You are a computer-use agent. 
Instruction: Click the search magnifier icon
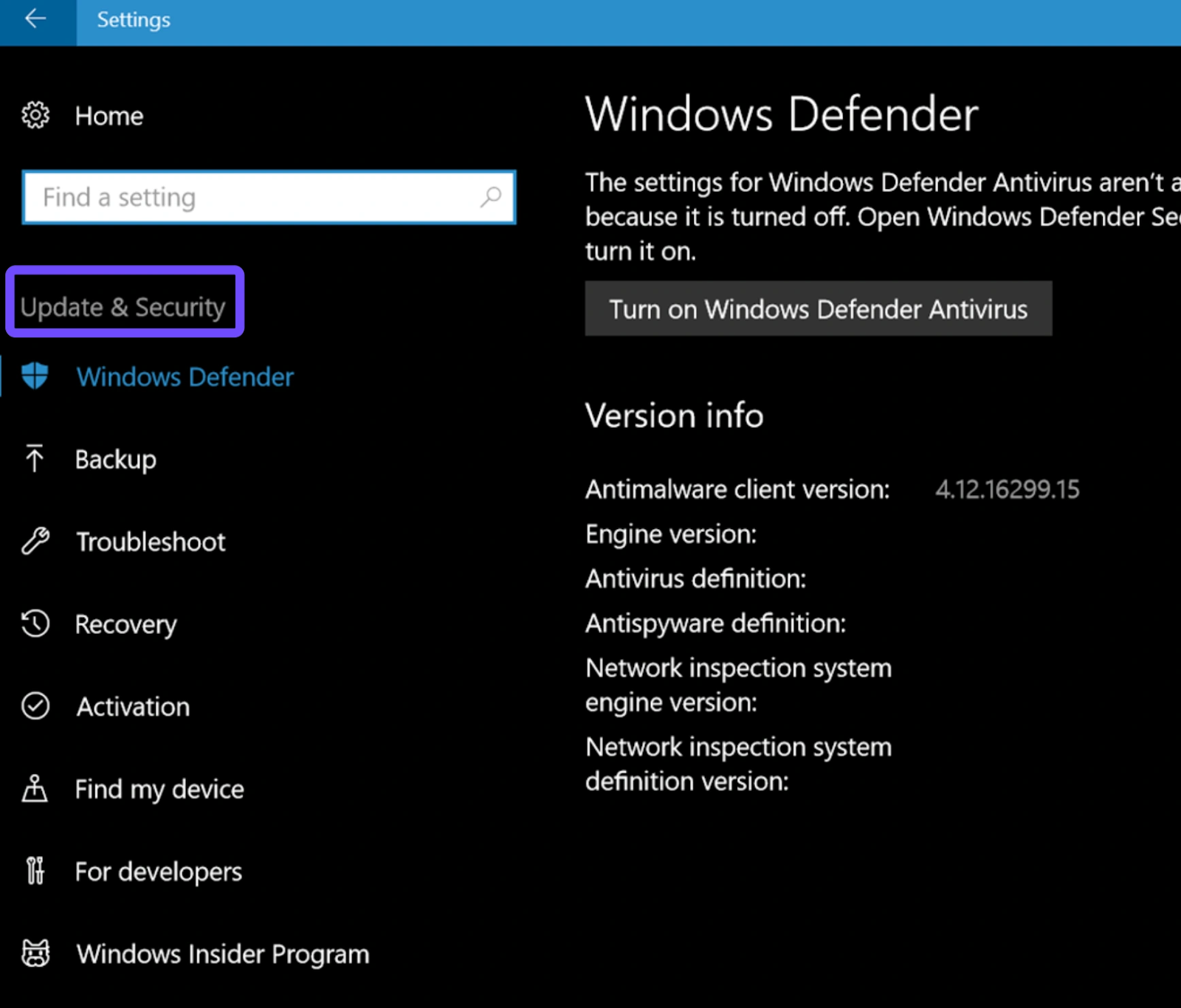[491, 197]
